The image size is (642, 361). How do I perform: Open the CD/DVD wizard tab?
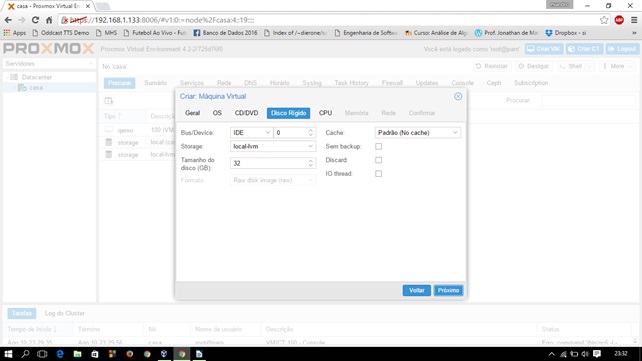point(246,113)
